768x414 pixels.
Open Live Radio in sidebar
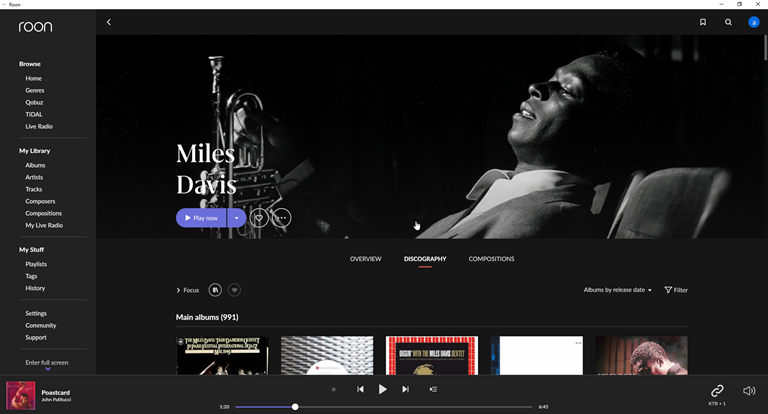(39, 126)
